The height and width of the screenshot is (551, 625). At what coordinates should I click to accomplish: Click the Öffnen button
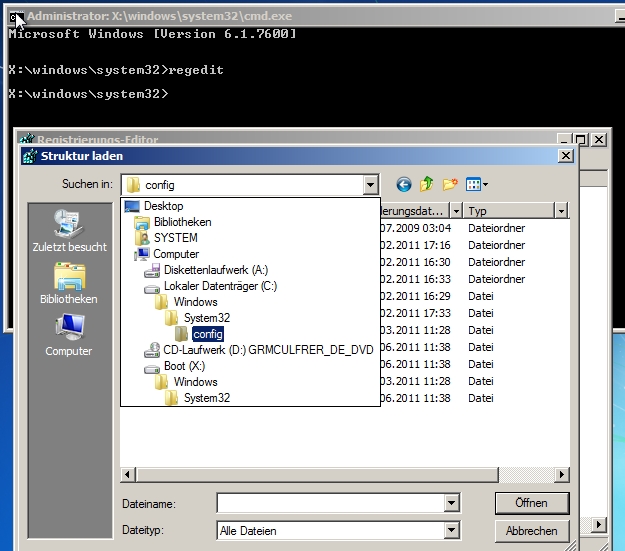coord(532,503)
